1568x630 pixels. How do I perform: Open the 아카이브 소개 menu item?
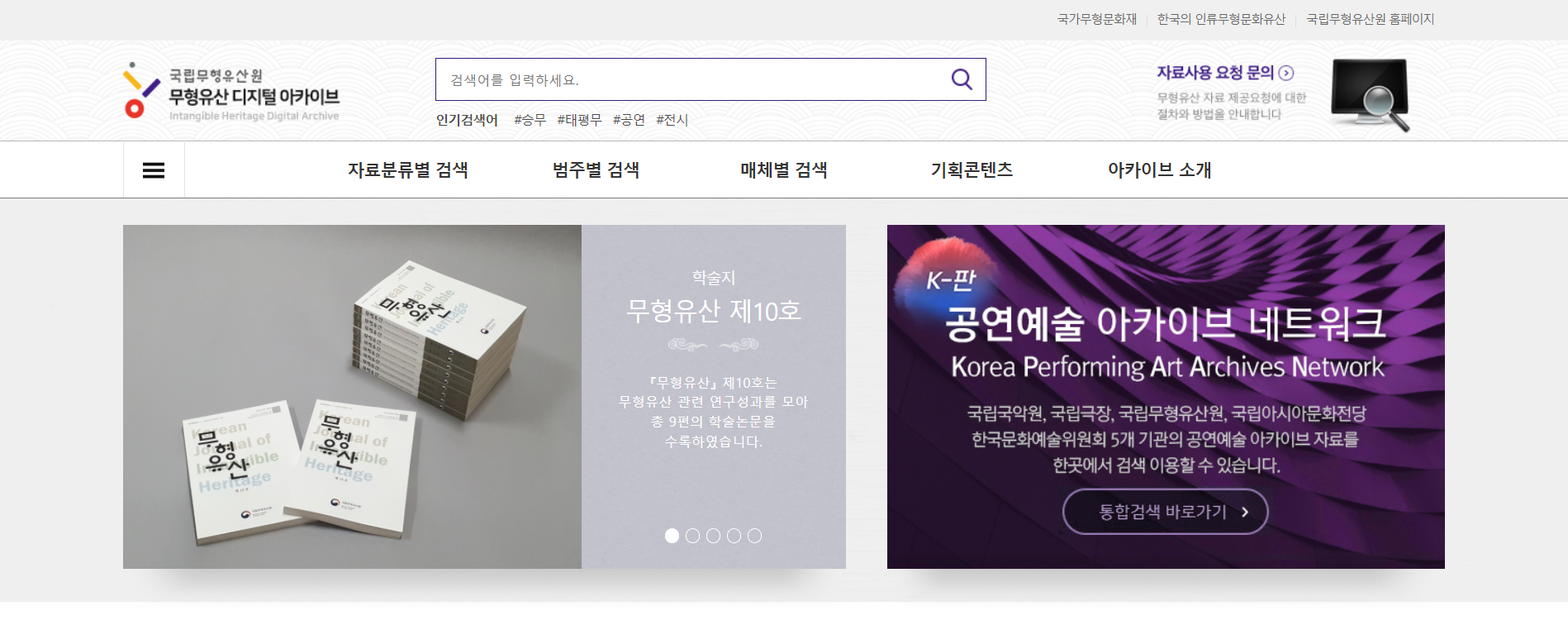coord(1159,170)
